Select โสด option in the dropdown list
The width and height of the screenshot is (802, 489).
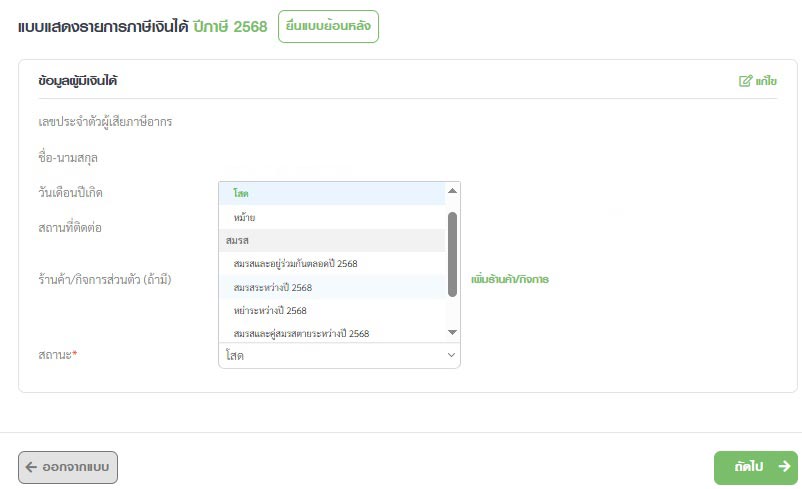pos(332,193)
